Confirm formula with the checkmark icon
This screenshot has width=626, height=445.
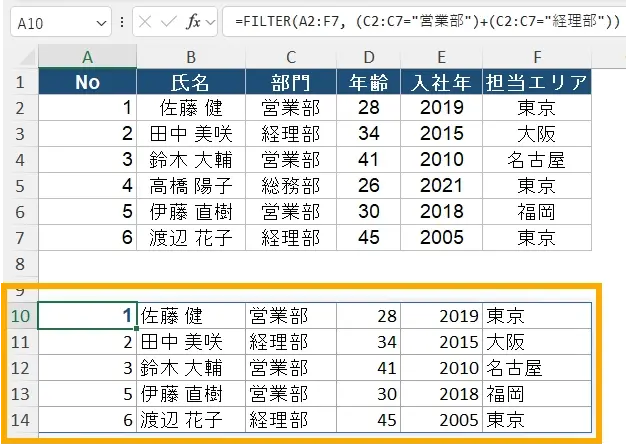[168, 22]
